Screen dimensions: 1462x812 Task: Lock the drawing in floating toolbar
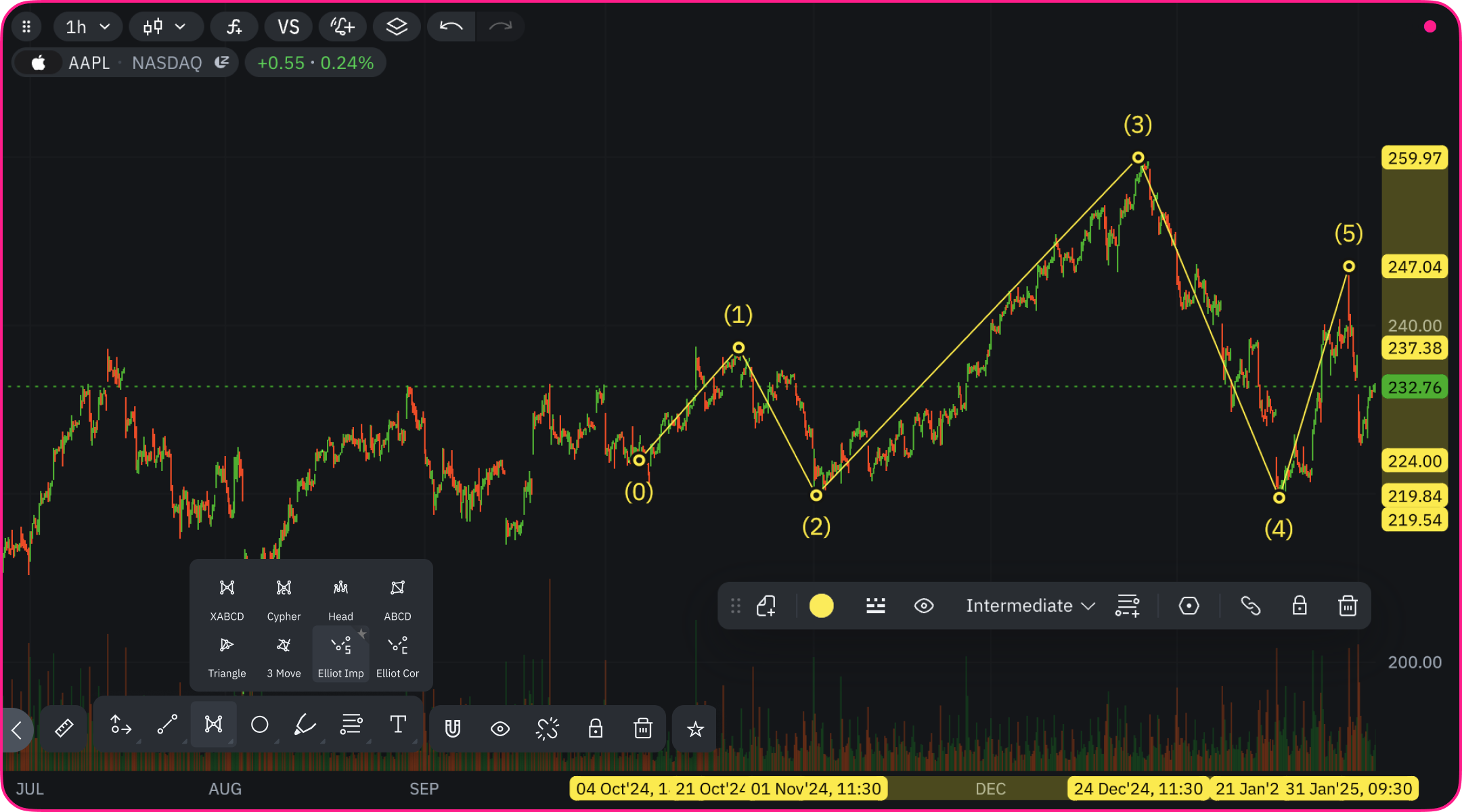pyautogui.click(x=1299, y=606)
